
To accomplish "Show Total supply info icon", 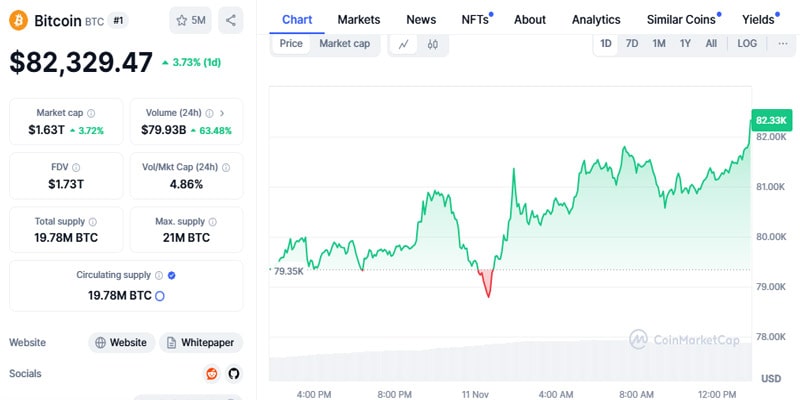I will [93, 222].
